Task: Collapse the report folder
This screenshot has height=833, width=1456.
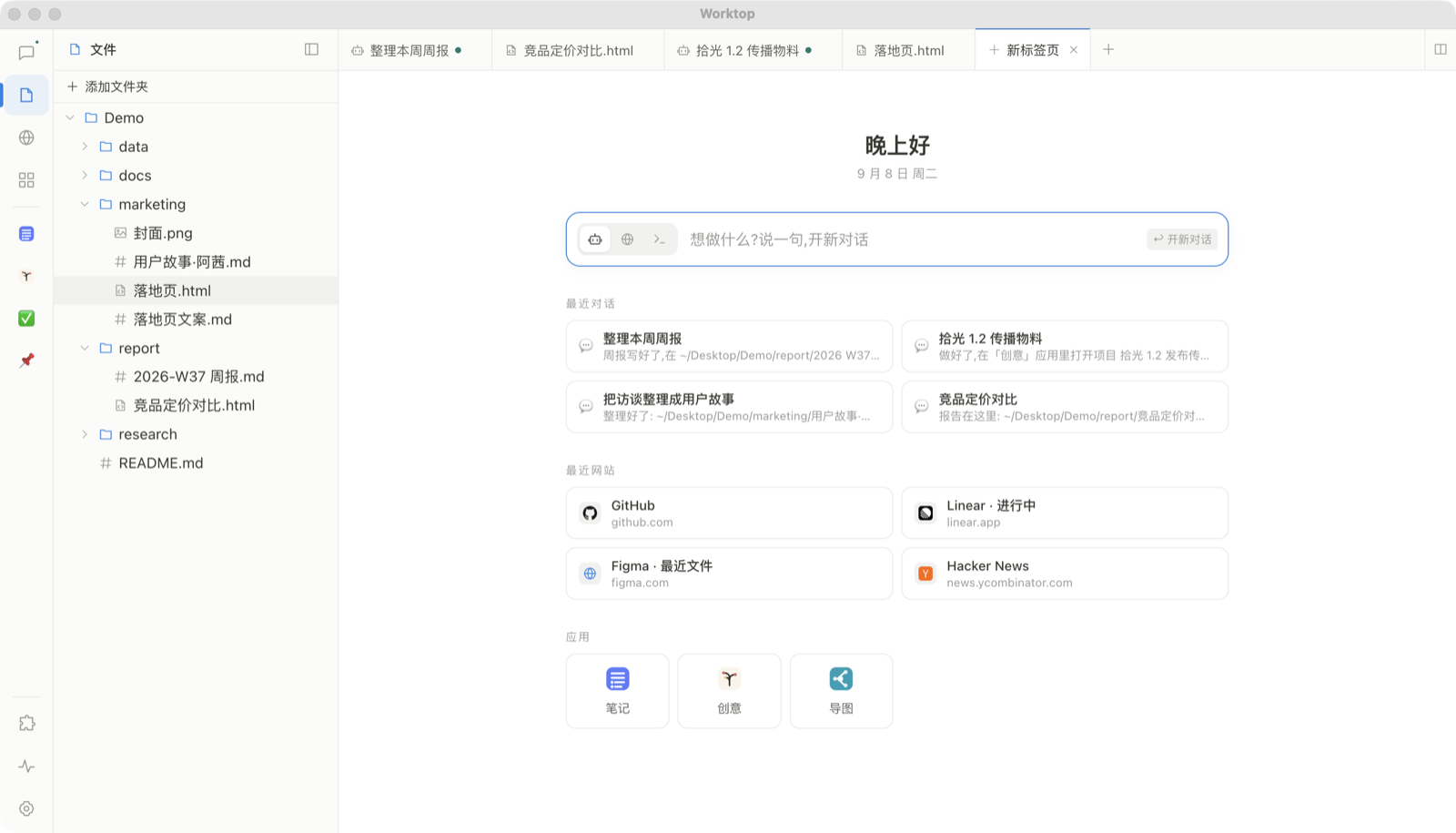Action: (85, 348)
